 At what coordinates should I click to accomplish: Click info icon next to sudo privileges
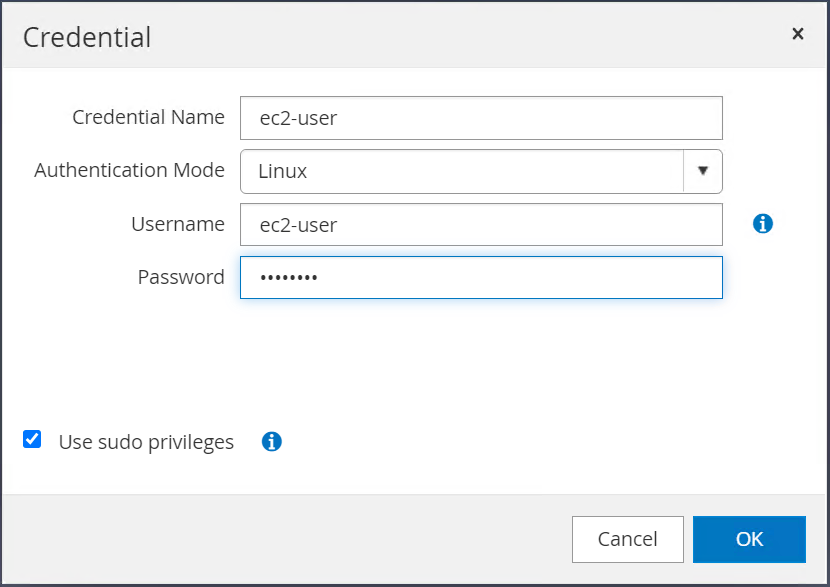pyautogui.click(x=271, y=441)
